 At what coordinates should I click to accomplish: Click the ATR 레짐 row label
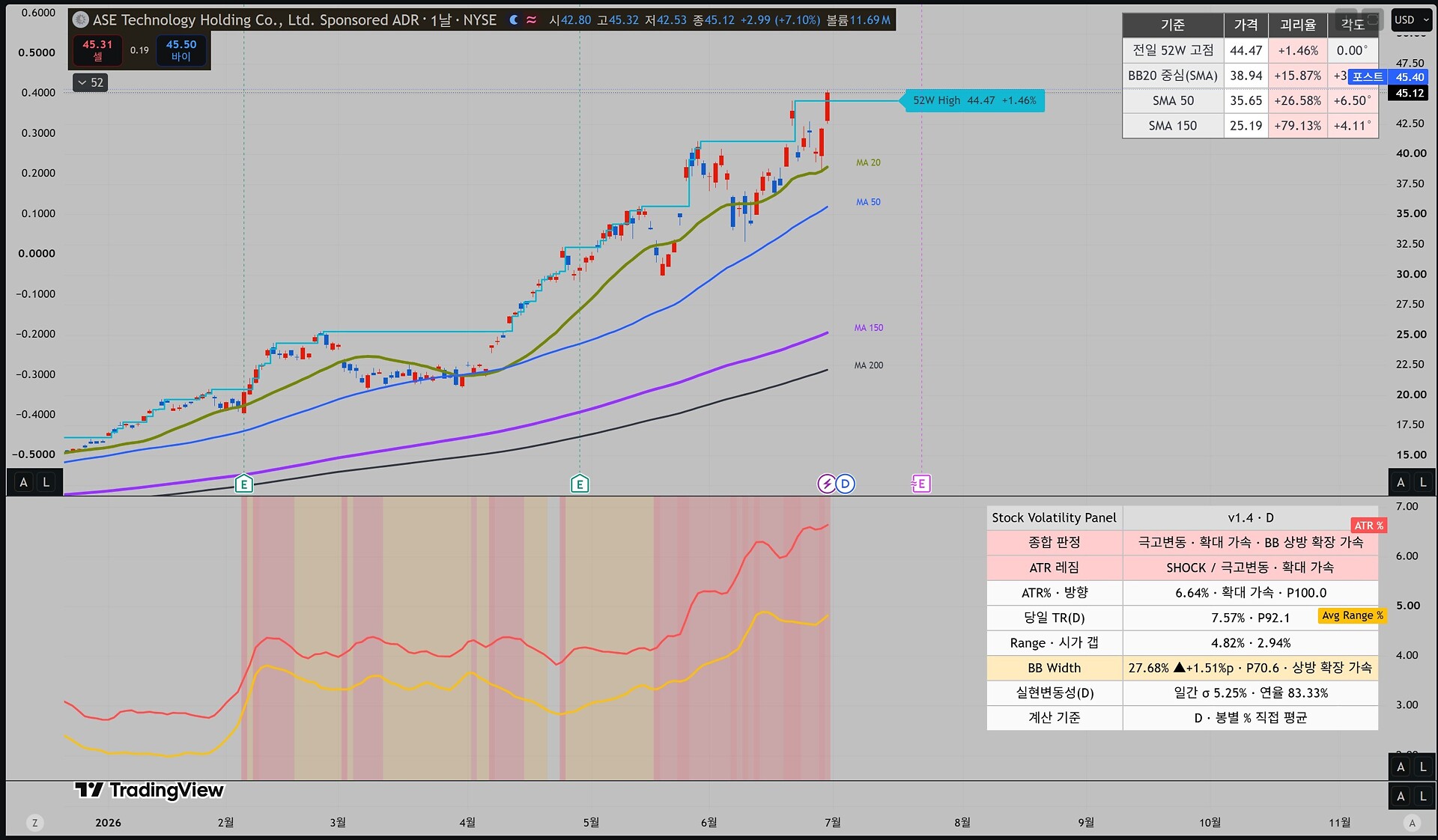(x=1055, y=567)
